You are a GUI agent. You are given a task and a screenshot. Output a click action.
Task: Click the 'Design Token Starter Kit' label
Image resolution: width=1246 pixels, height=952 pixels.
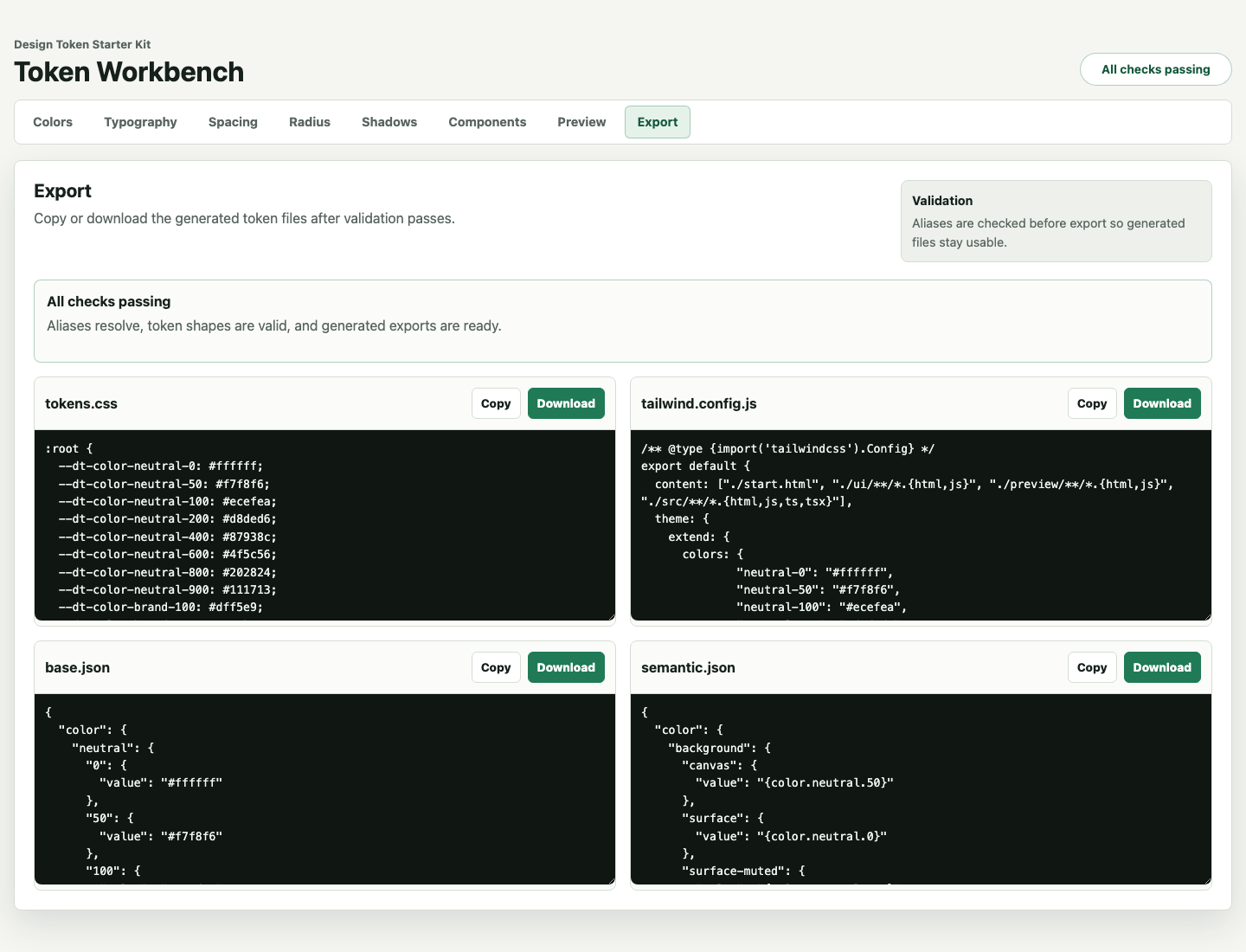coord(82,44)
